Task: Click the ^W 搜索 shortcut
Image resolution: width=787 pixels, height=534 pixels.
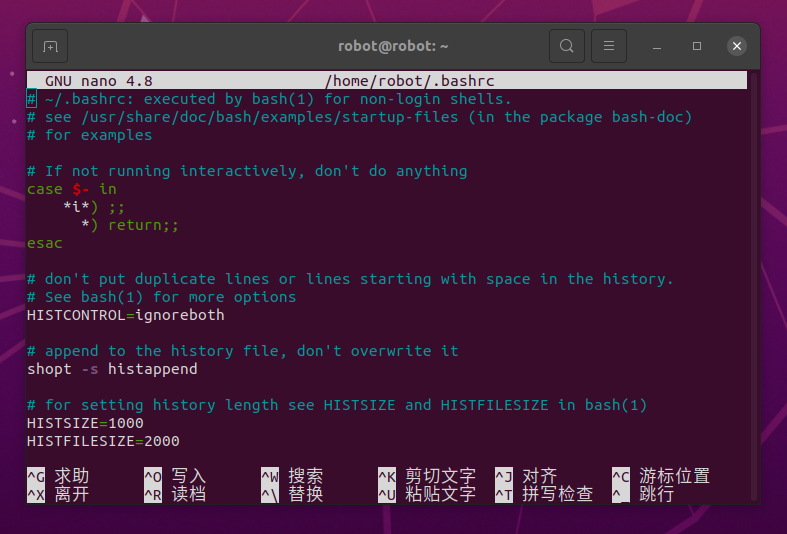Action: [x=292, y=476]
